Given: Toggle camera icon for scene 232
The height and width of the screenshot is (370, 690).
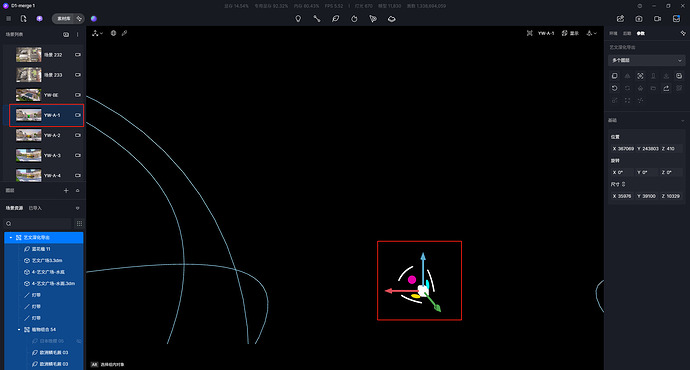Looking at the screenshot, I should coord(77,55).
